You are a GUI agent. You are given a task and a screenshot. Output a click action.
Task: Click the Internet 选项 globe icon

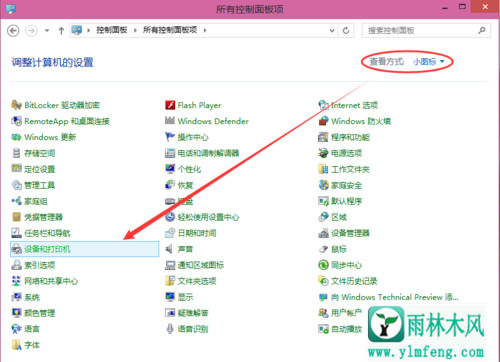pyautogui.click(x=323, y=105)
